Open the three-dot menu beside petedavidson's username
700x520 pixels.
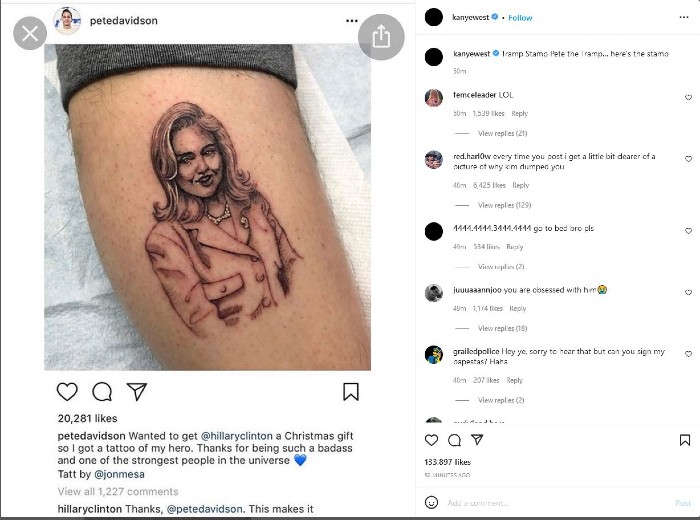(351, 20)
